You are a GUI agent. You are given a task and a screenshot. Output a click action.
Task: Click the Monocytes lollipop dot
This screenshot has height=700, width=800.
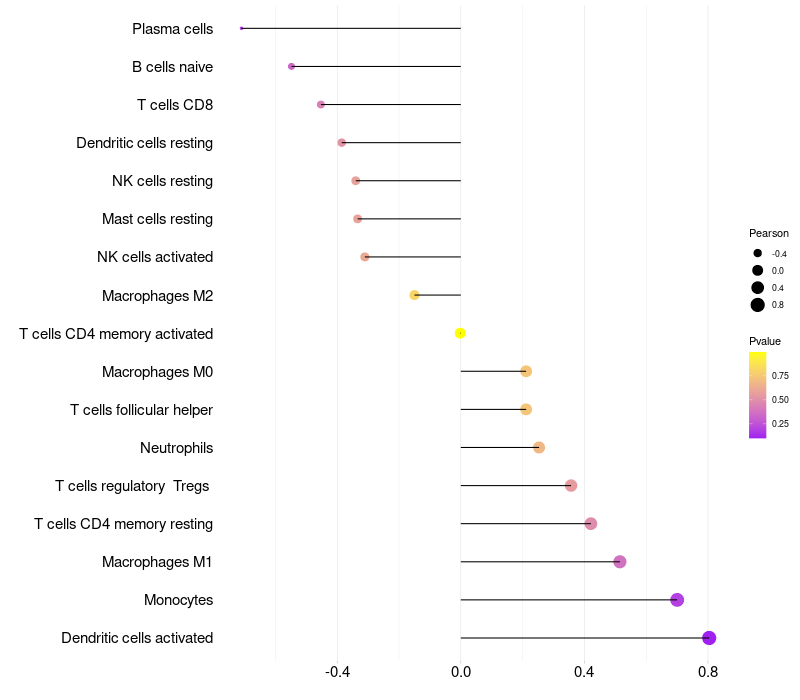[x=677, y=600]
